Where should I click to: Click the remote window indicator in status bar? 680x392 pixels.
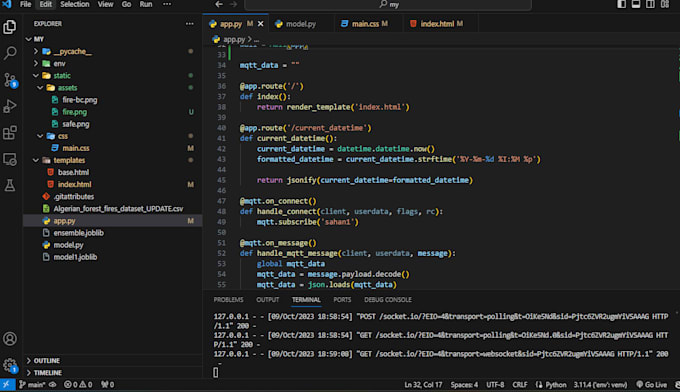point(7,385)
